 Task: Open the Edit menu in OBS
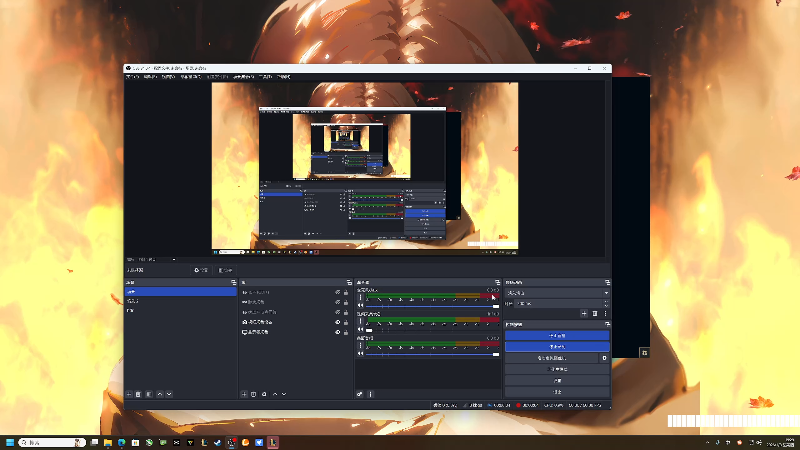[150, 77]
